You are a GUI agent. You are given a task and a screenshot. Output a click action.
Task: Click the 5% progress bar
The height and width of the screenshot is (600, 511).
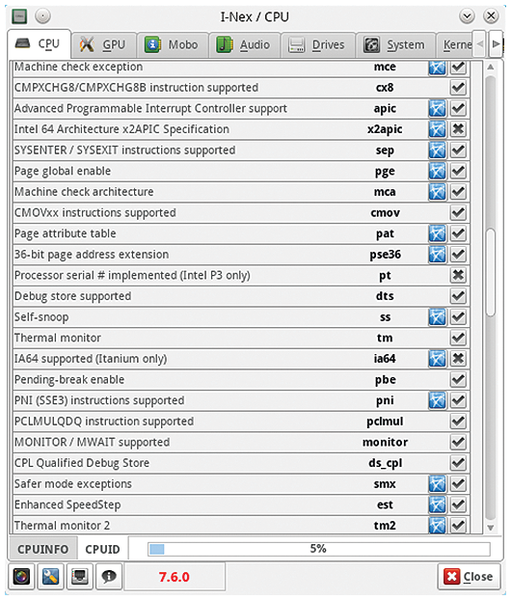coord(318,549)
